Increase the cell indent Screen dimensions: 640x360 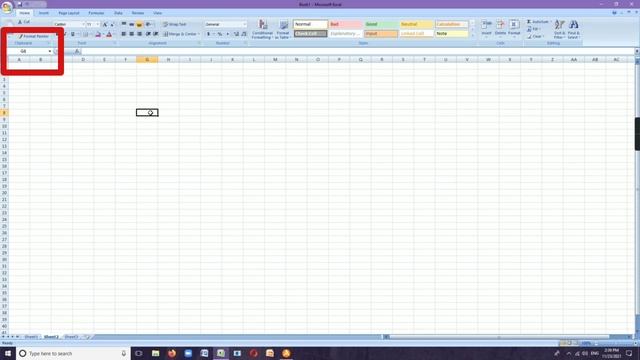pos(156,34)
